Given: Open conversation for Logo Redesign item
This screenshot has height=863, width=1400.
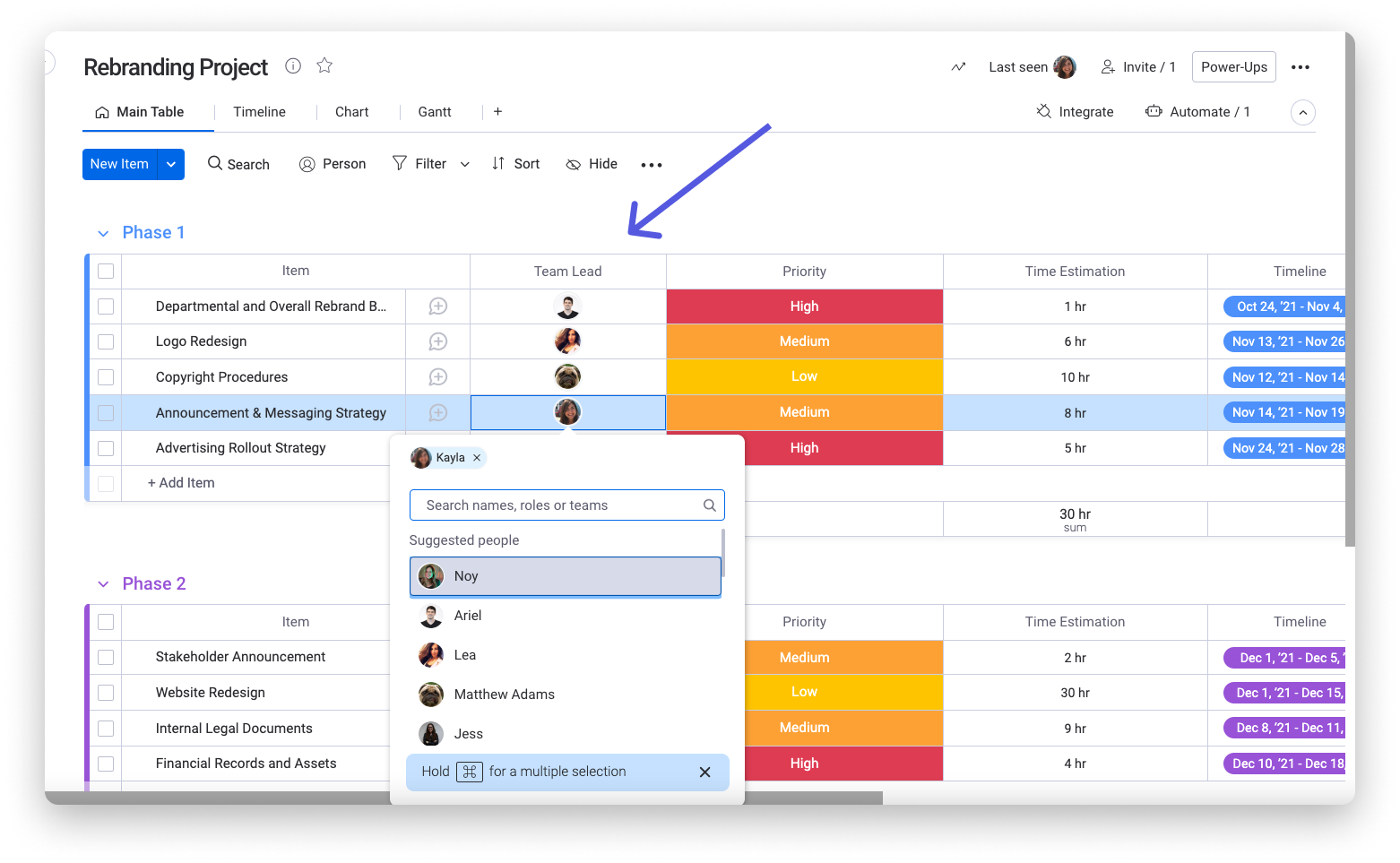Looking at the screenshot, I should (x=438, y=341).
